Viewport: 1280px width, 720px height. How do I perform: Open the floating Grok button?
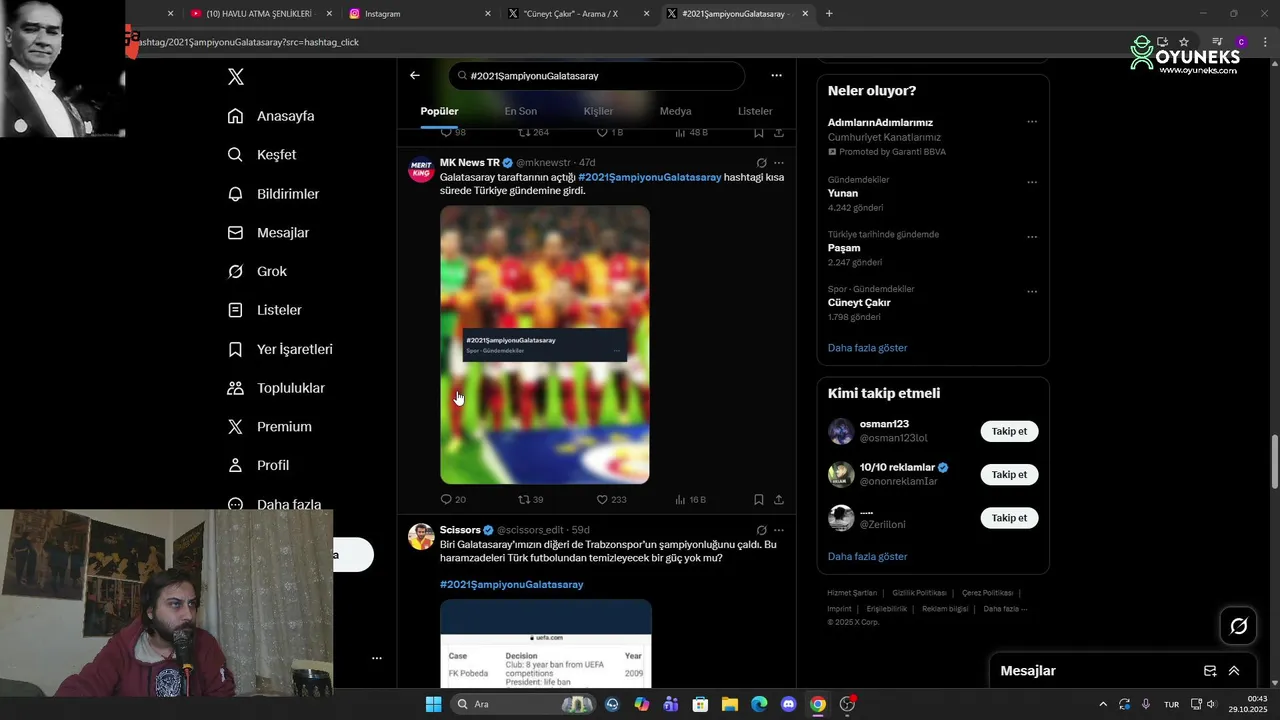coord(1238,626)
